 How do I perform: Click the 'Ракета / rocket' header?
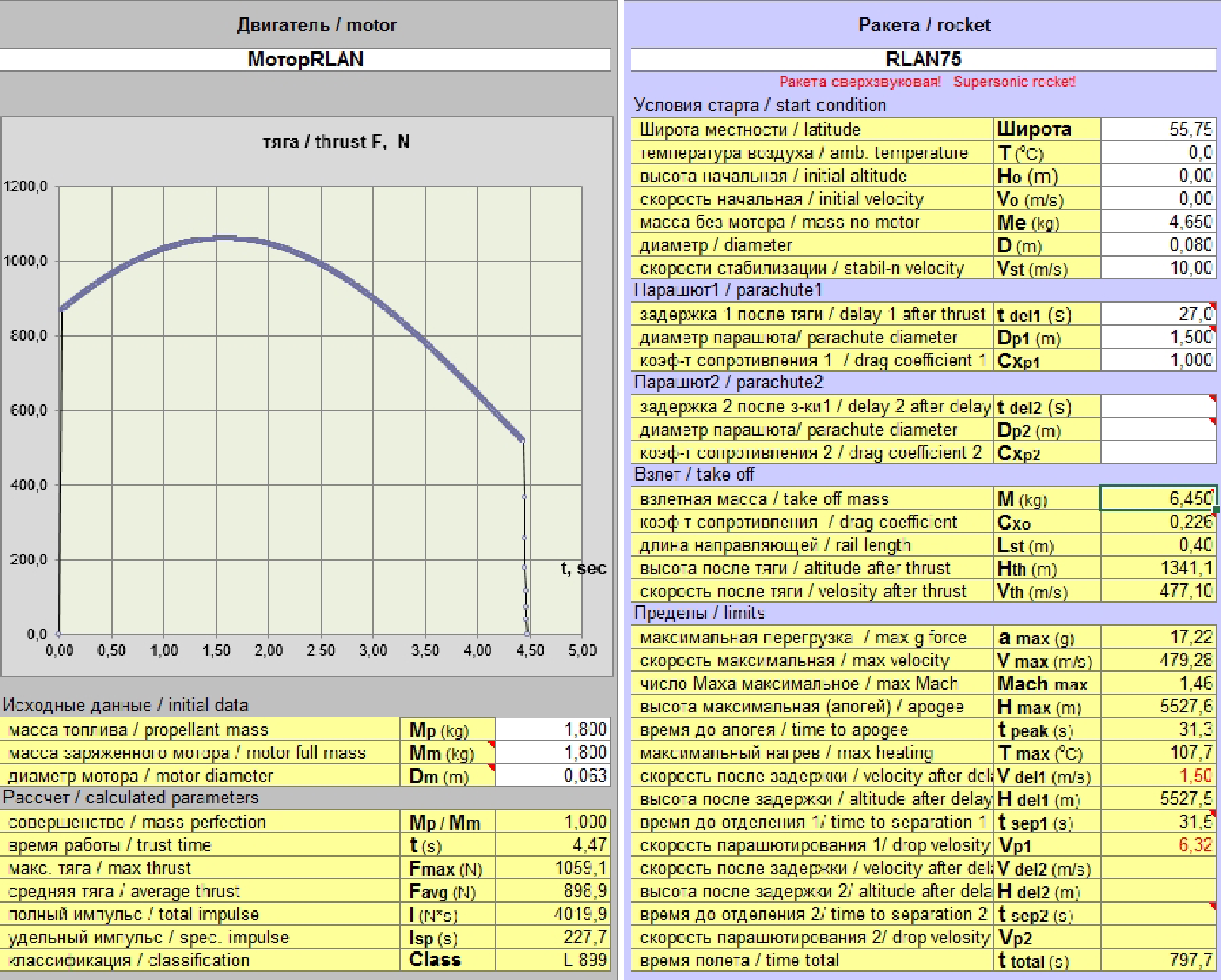pyautogui.click(x=924, y=25)
